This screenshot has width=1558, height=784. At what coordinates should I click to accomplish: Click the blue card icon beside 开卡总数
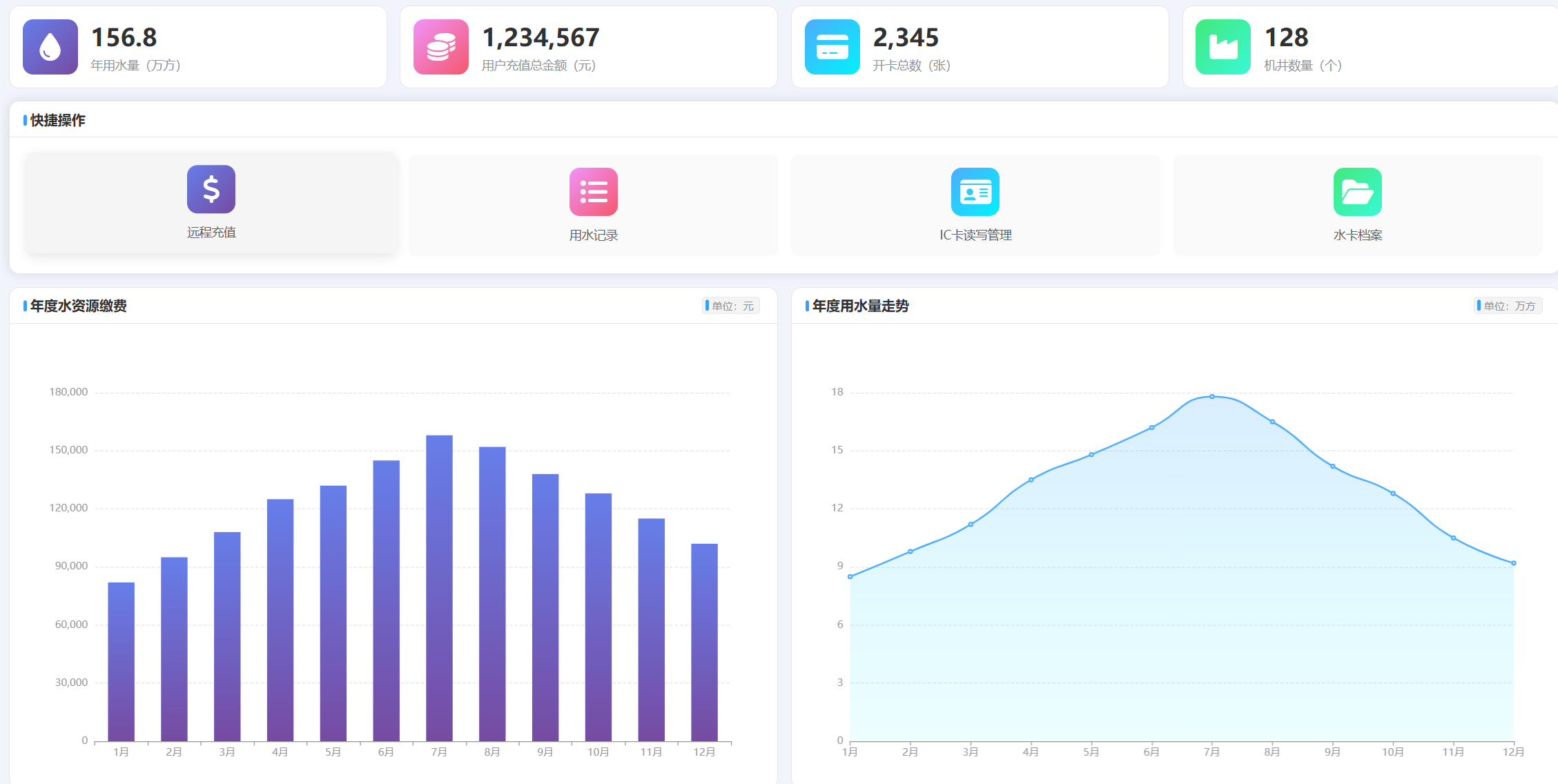(832, 47)
